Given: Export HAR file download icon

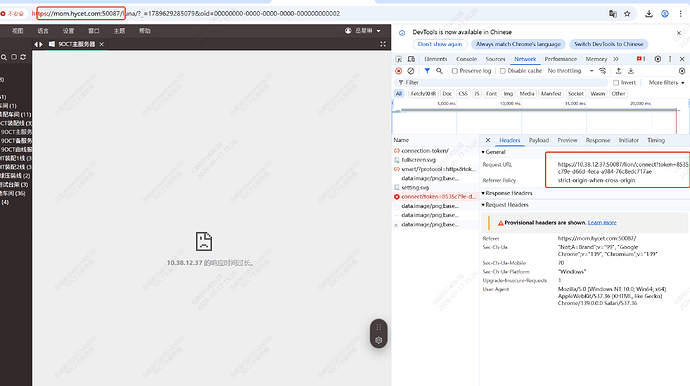Looking at the screenshot, I should coord(631,71).
